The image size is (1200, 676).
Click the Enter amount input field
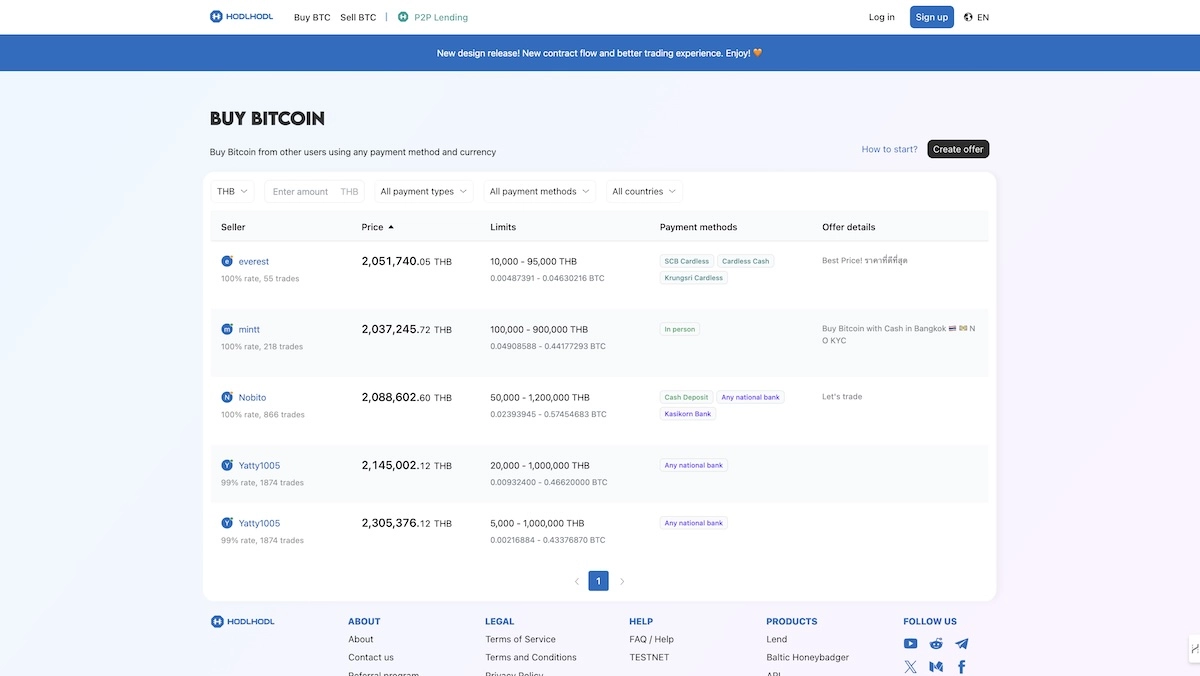pyautogui.click(x=314, y=191)
